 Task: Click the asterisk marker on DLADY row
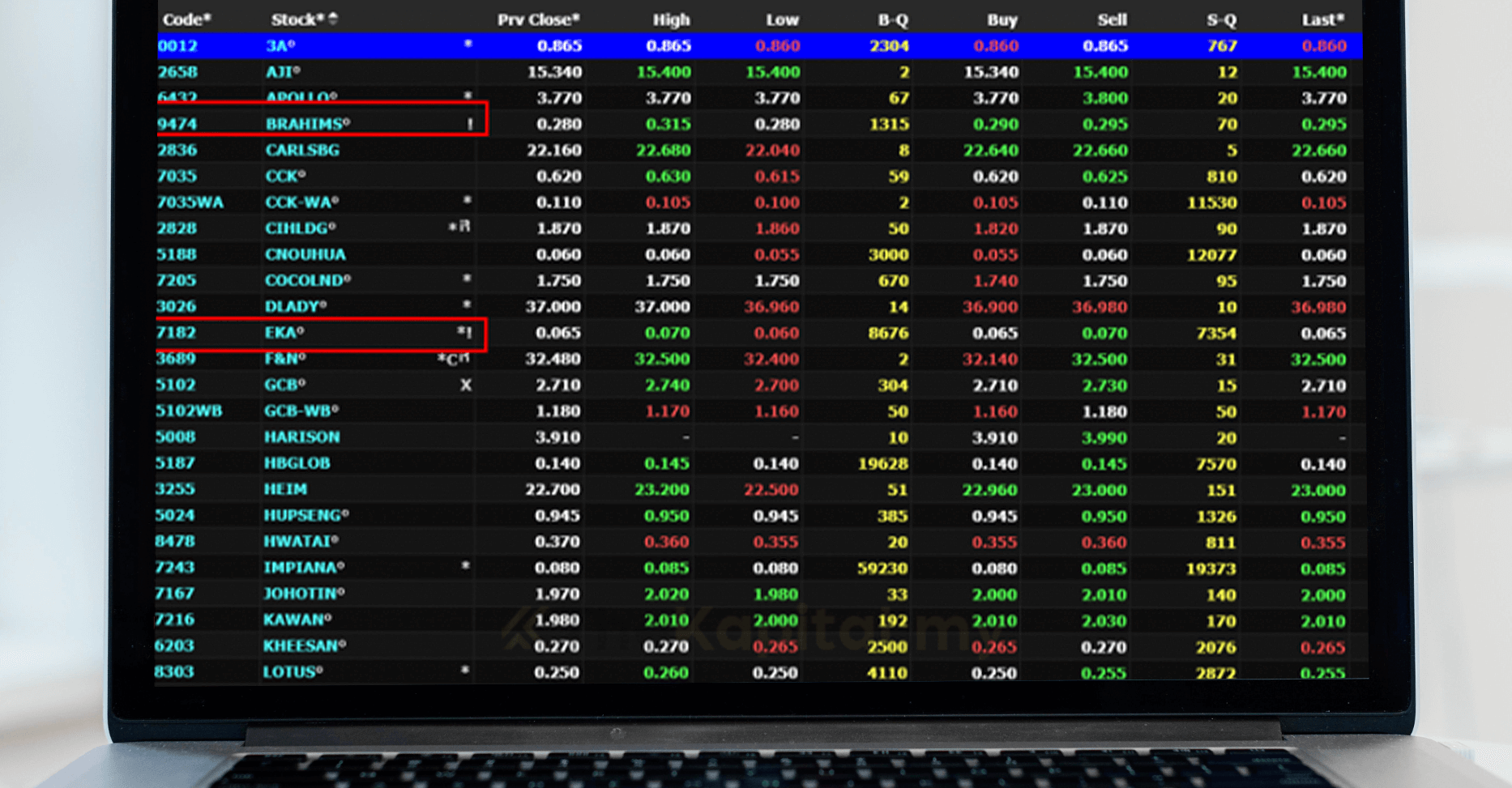coord(466,305)
